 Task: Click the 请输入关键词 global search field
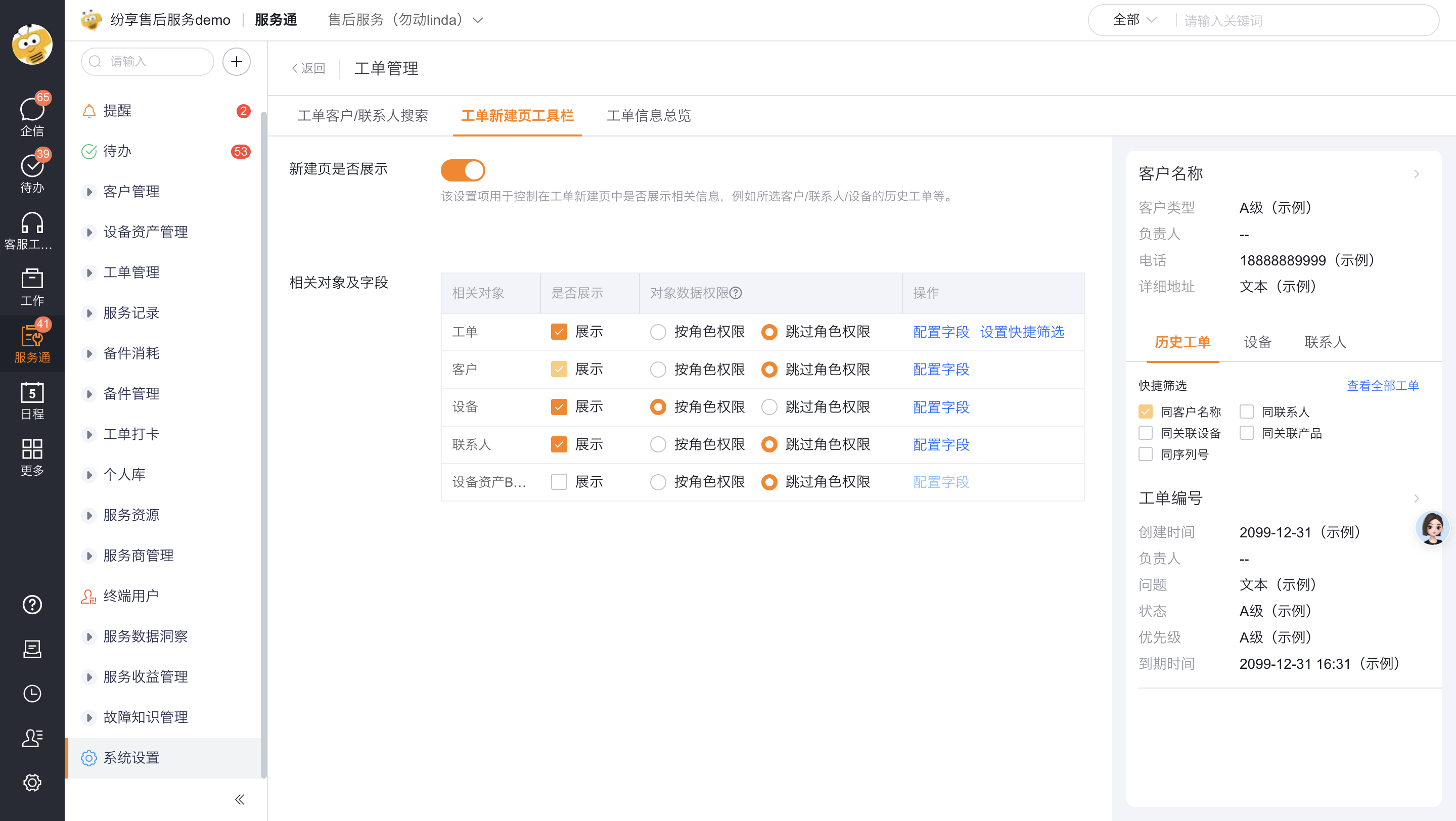[x=1306, y=20]
